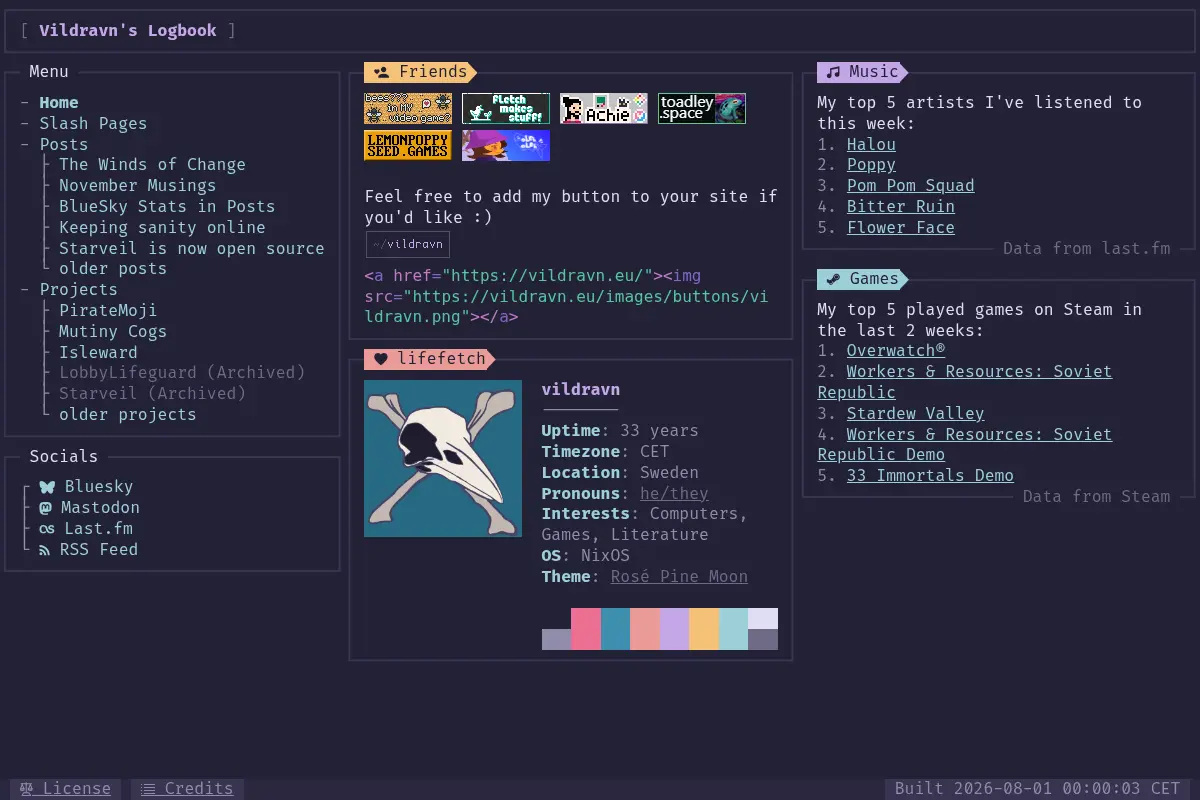Viewport: 1200px width, 800px height.
Task: Click the small ~/vildravn site button image
Action: click(x=408, y=244)
